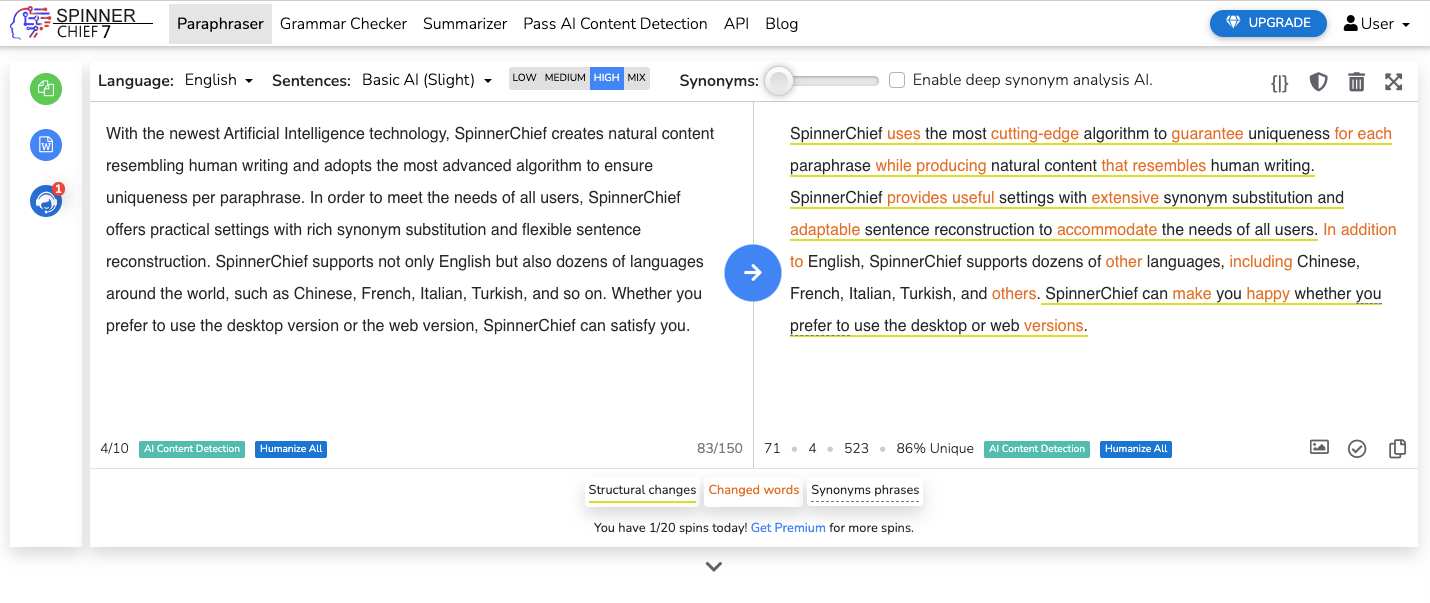
Task: Click the shield protect words icon
Action: [x=1319, y=82]
